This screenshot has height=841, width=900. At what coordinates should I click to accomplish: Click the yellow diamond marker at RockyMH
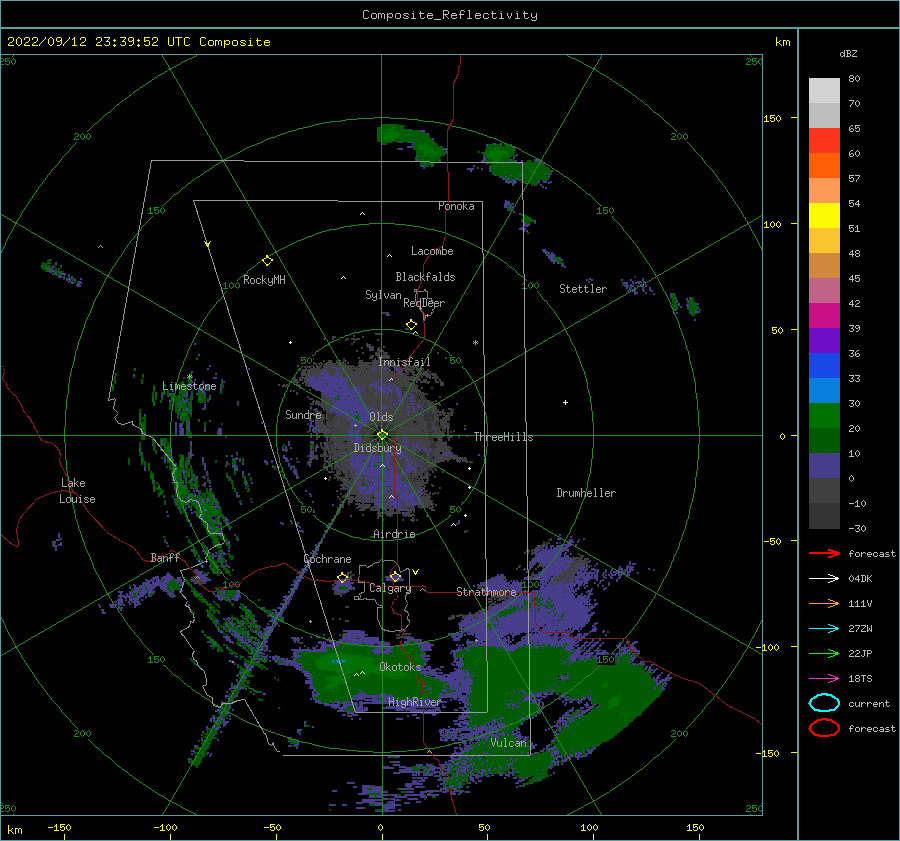pos(267,261)
